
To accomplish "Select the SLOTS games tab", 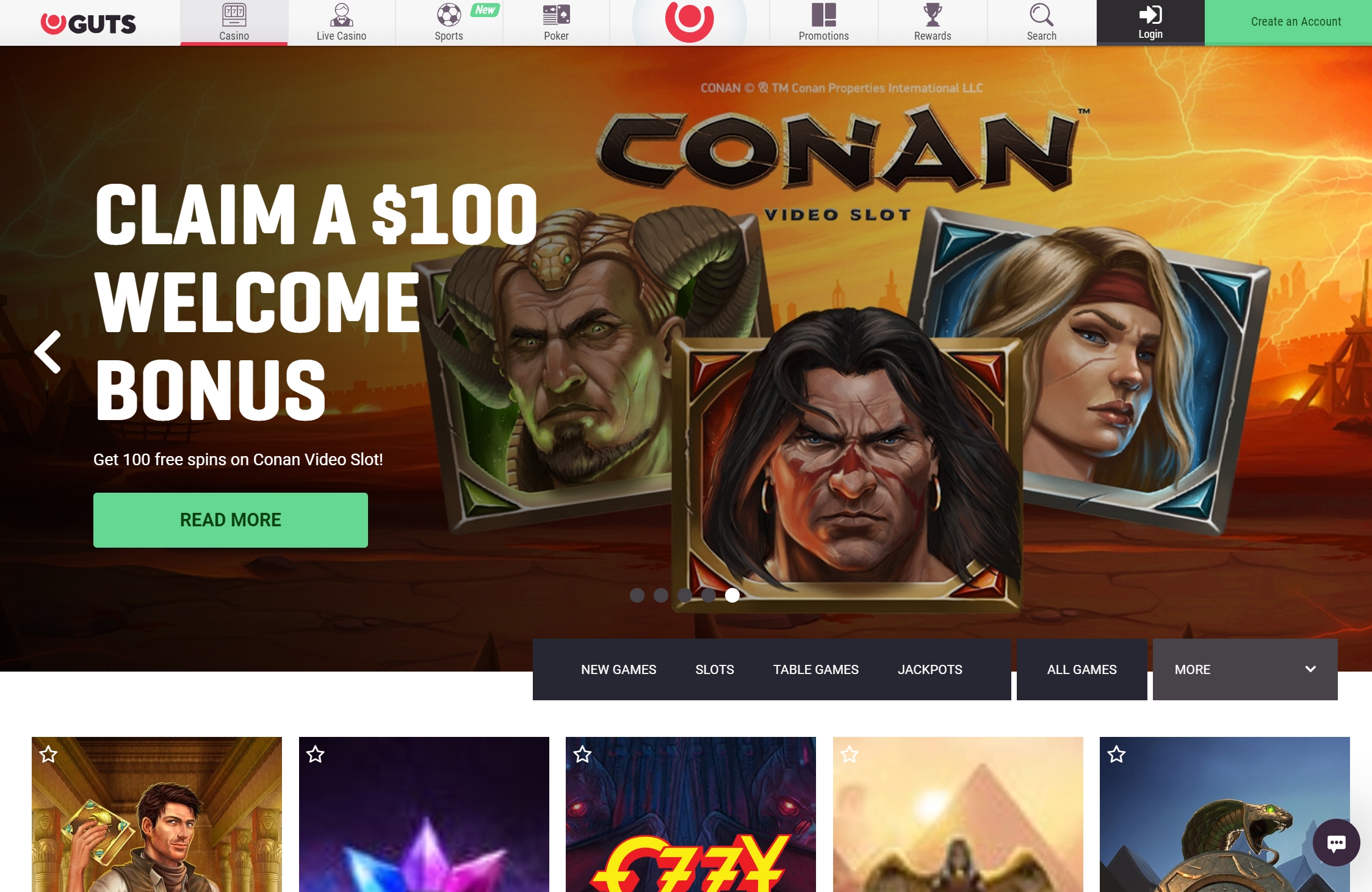I will point(715,670).
